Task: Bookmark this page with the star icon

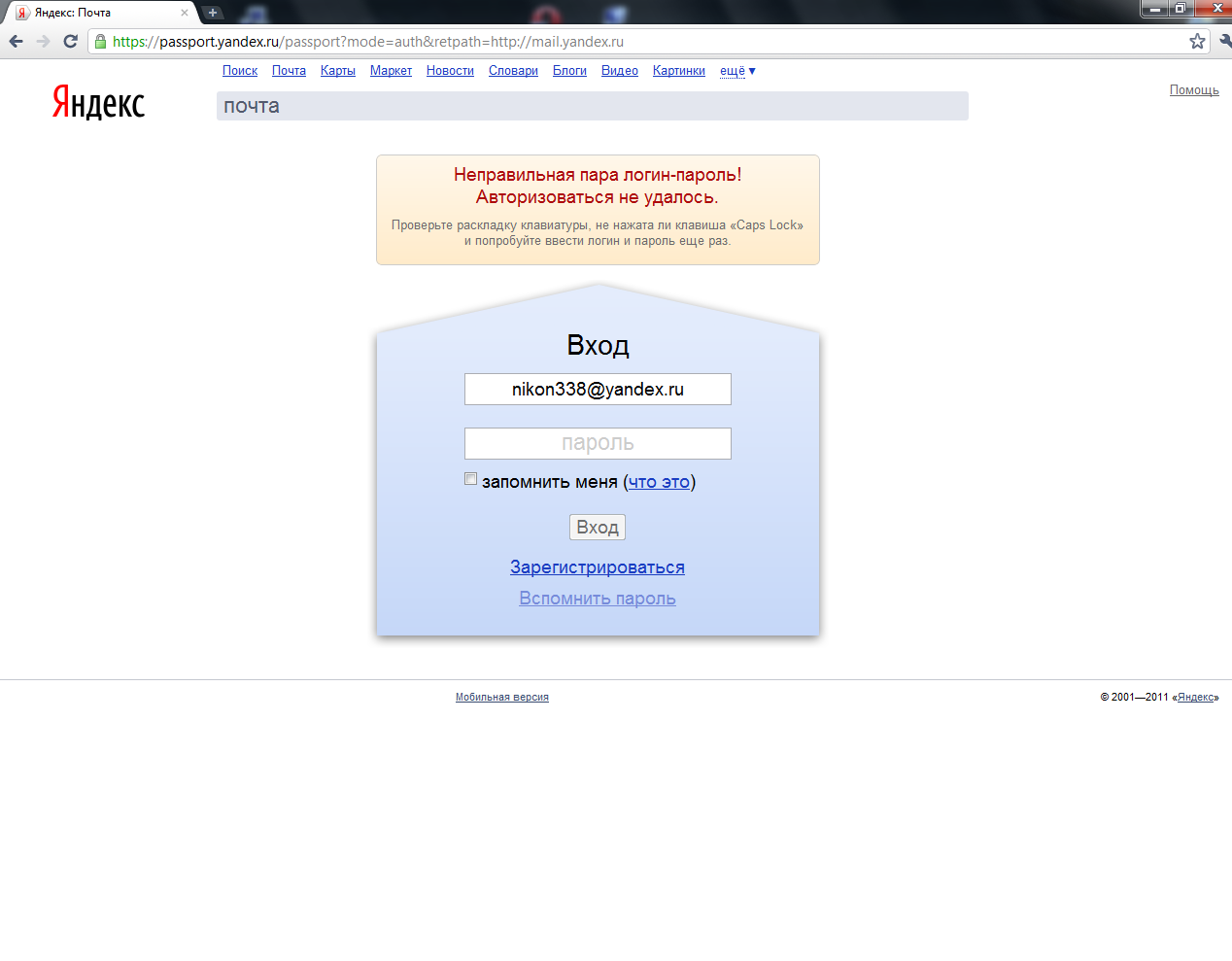Action: [1197, 41]
